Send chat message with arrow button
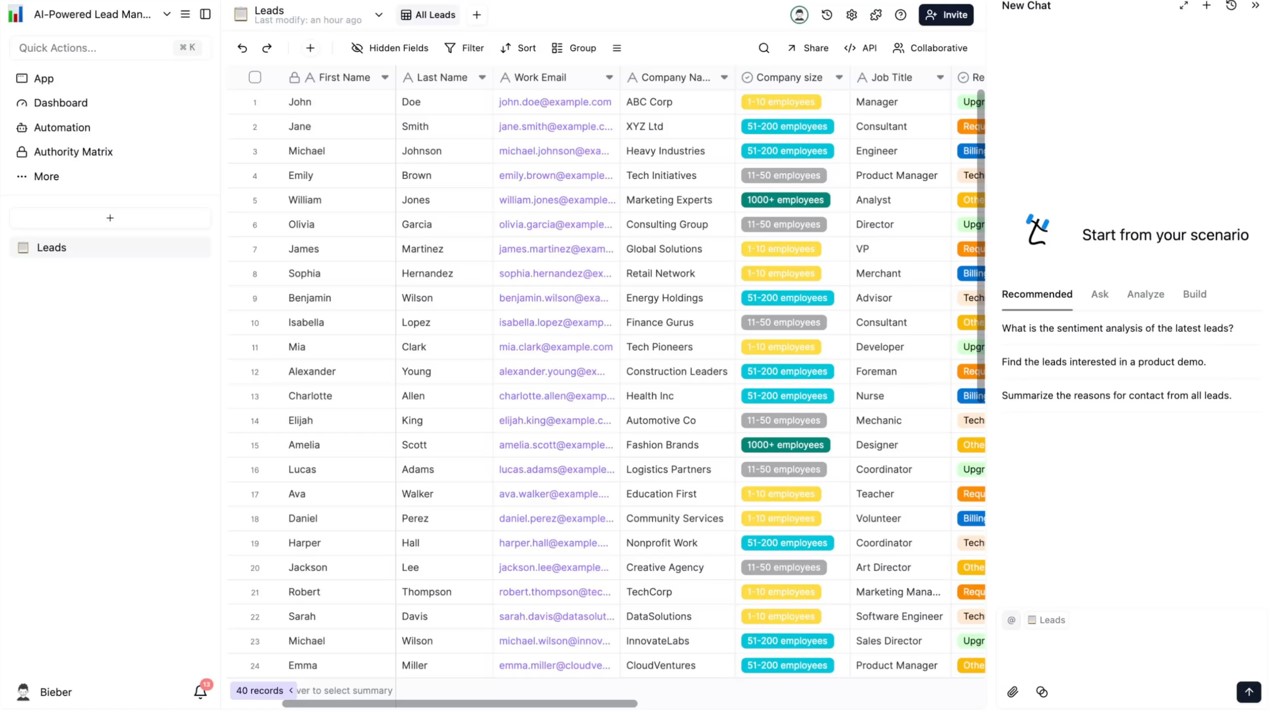The image size is (1270, 715). pos(1248,692)
